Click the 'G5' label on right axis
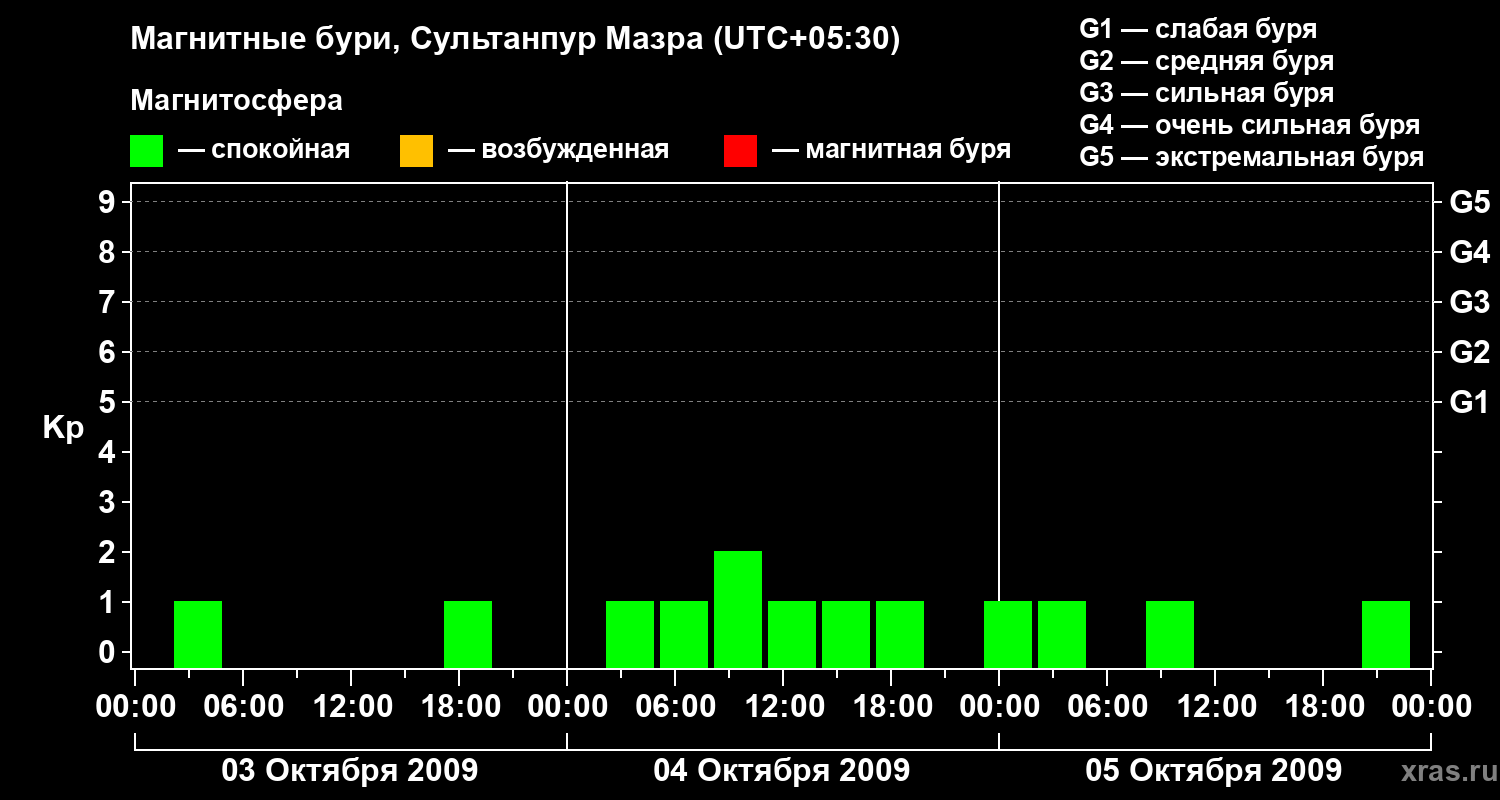 [1470, 202]
